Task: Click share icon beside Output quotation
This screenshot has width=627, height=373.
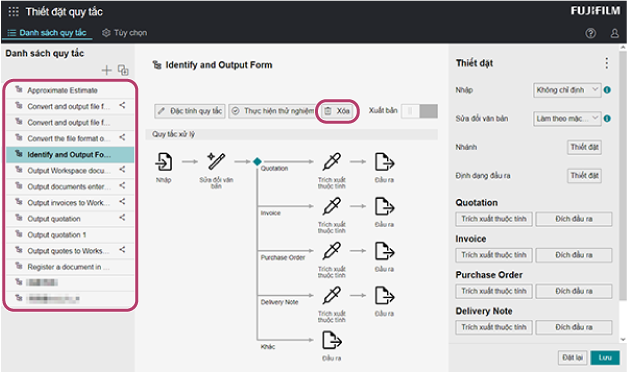Action: (122, 218)
